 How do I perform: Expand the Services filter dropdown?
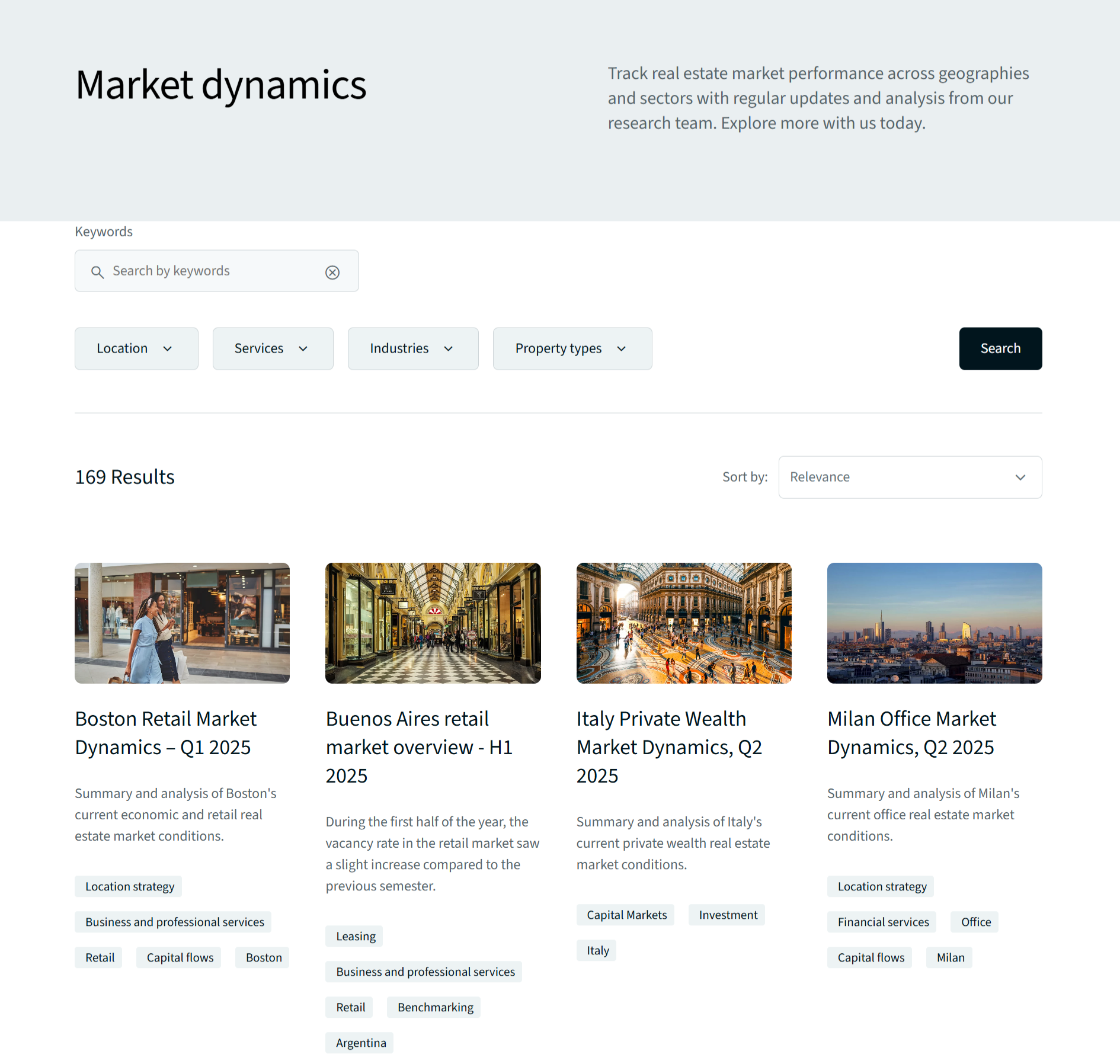click(273, 348)
